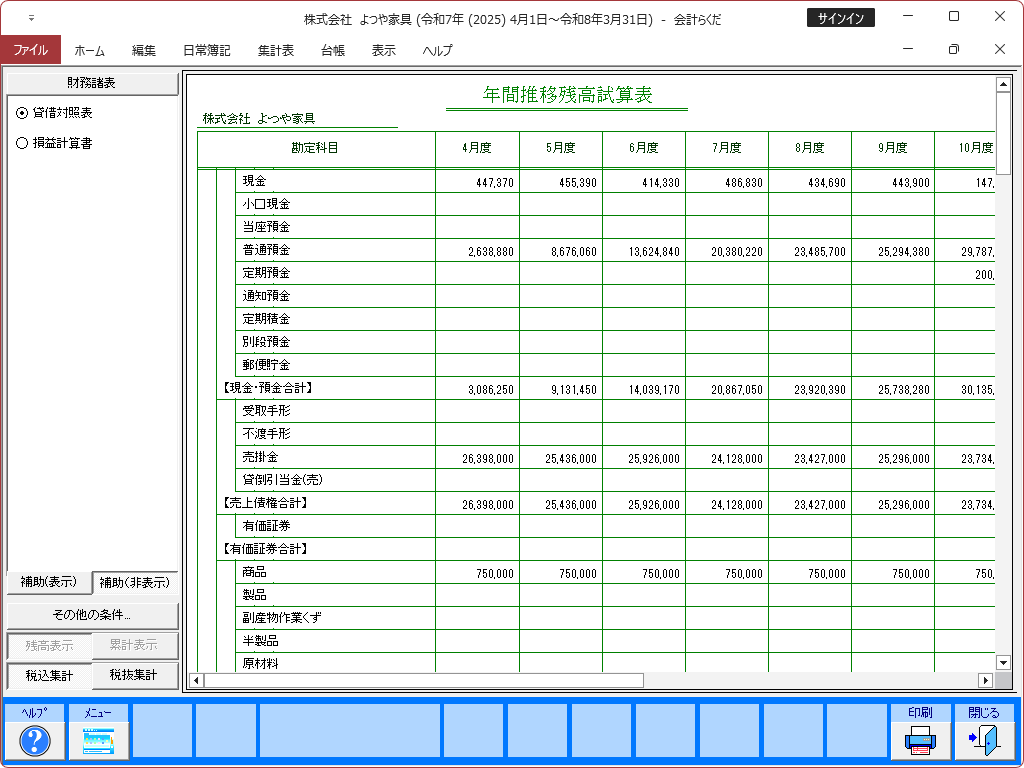The width and height of the screenshot is (1024, 768).
Task: Click quick access toolbar dropdown icon
Action: point(31,18)
